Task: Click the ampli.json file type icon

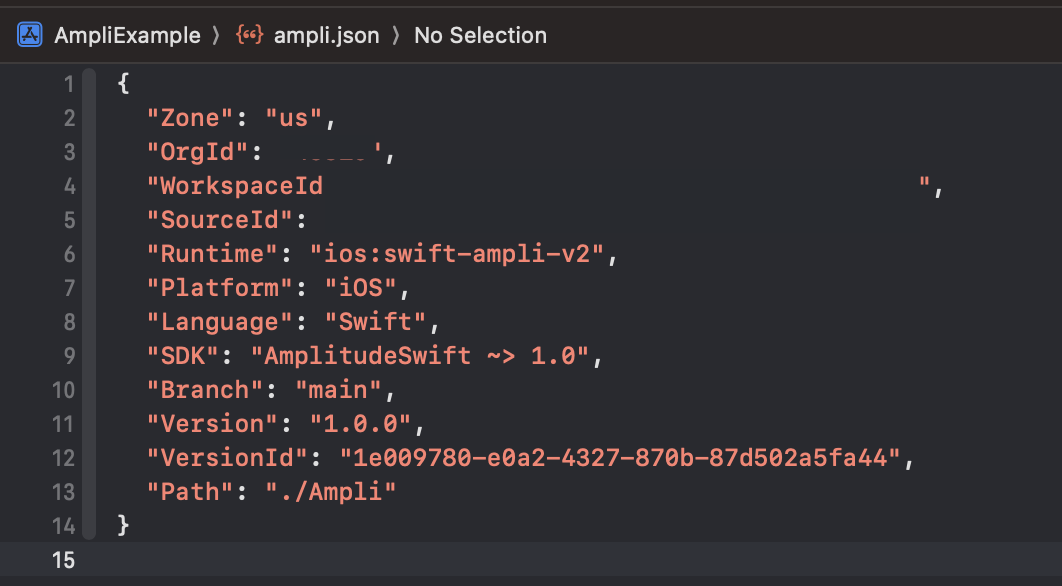Action: (249, 35)
